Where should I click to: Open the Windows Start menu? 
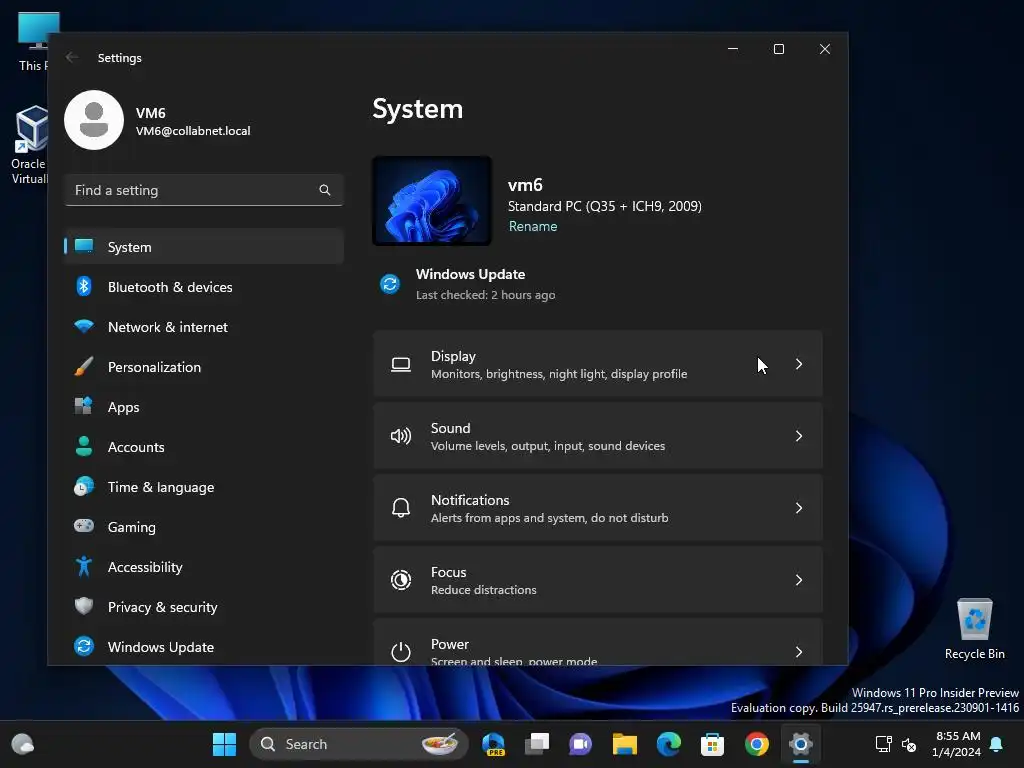pyautogui.click(x=224, y=744)
